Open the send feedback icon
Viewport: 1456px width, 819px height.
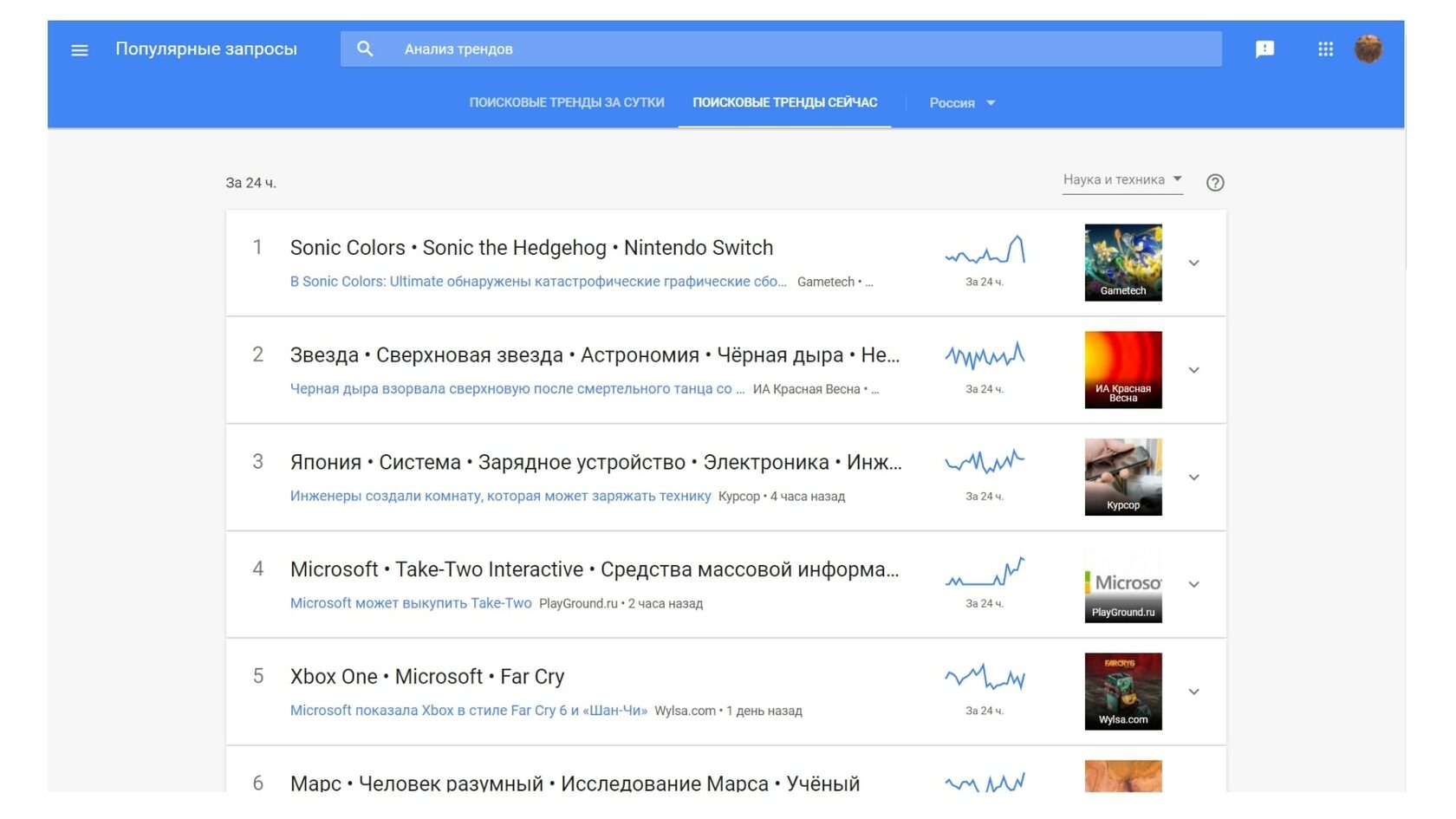1265,49
